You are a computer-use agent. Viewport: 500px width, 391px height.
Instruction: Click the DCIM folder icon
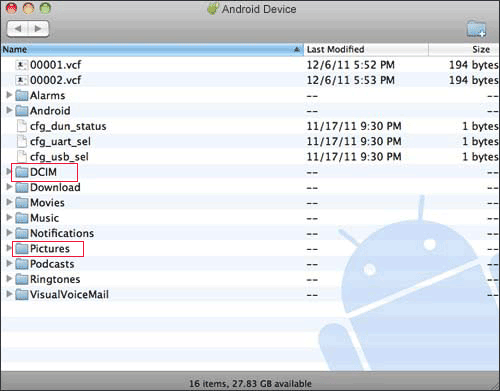point(22,172)
